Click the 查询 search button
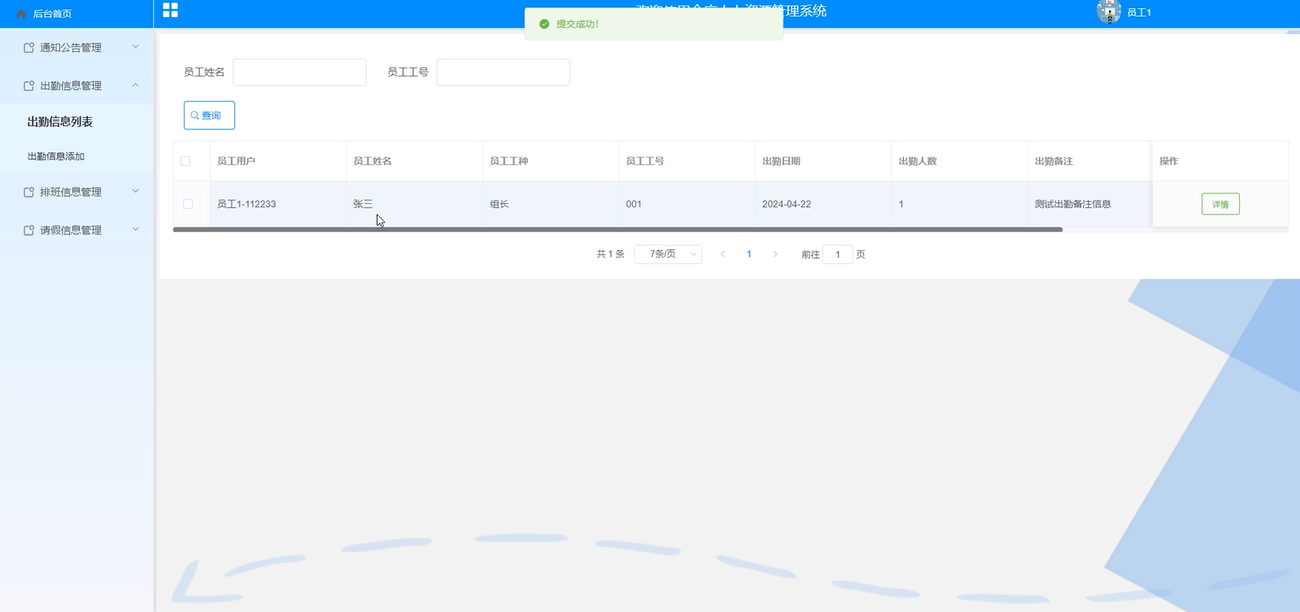The height and width of the screenshot is (612, 1300). click(x=209, y=115)
